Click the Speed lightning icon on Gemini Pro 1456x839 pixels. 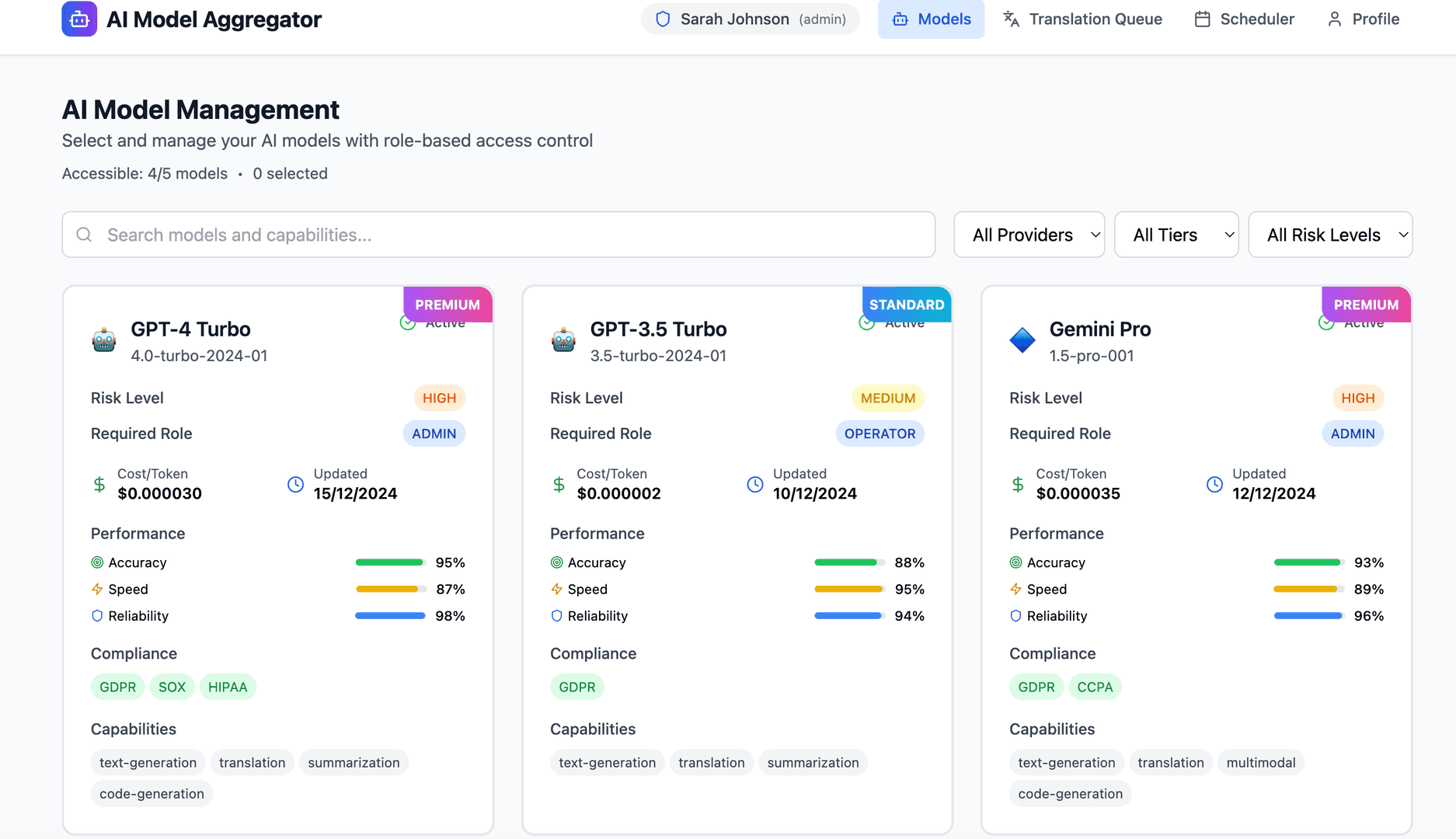click(1015, 589)
